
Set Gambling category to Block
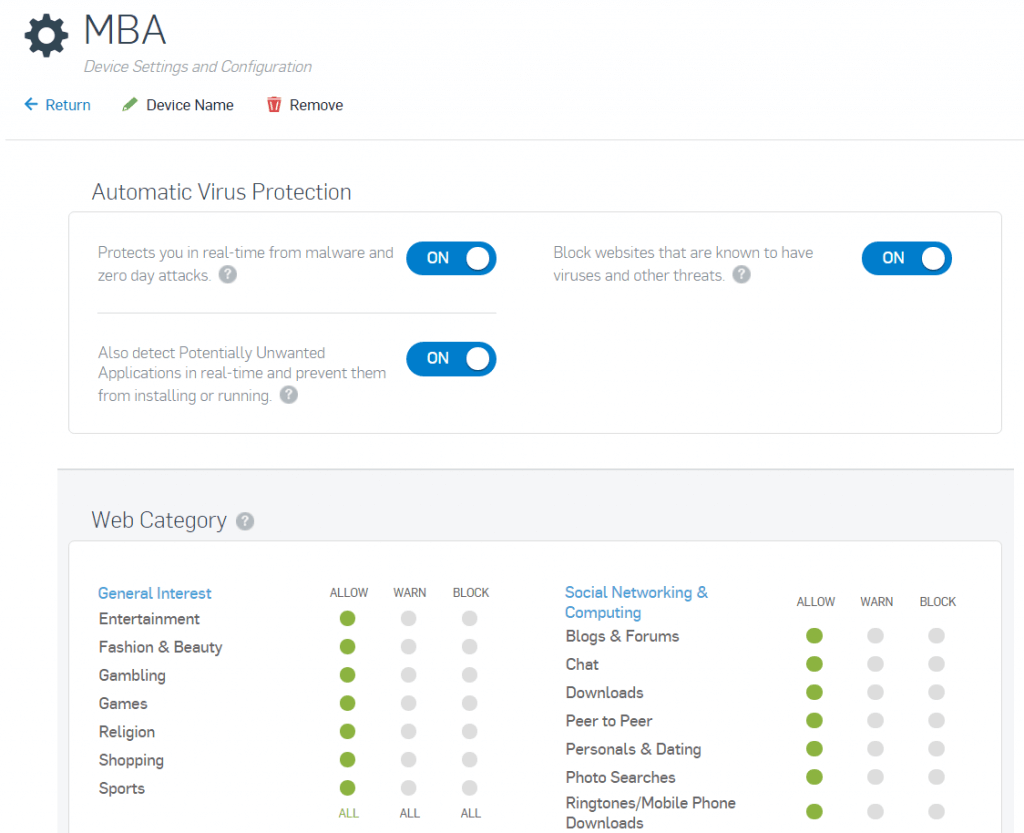[x=470, y=675]
